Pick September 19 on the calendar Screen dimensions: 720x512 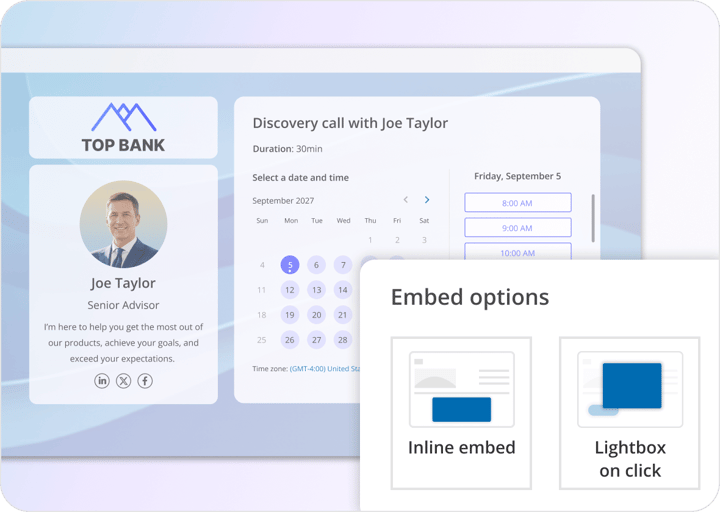[289, 314]
